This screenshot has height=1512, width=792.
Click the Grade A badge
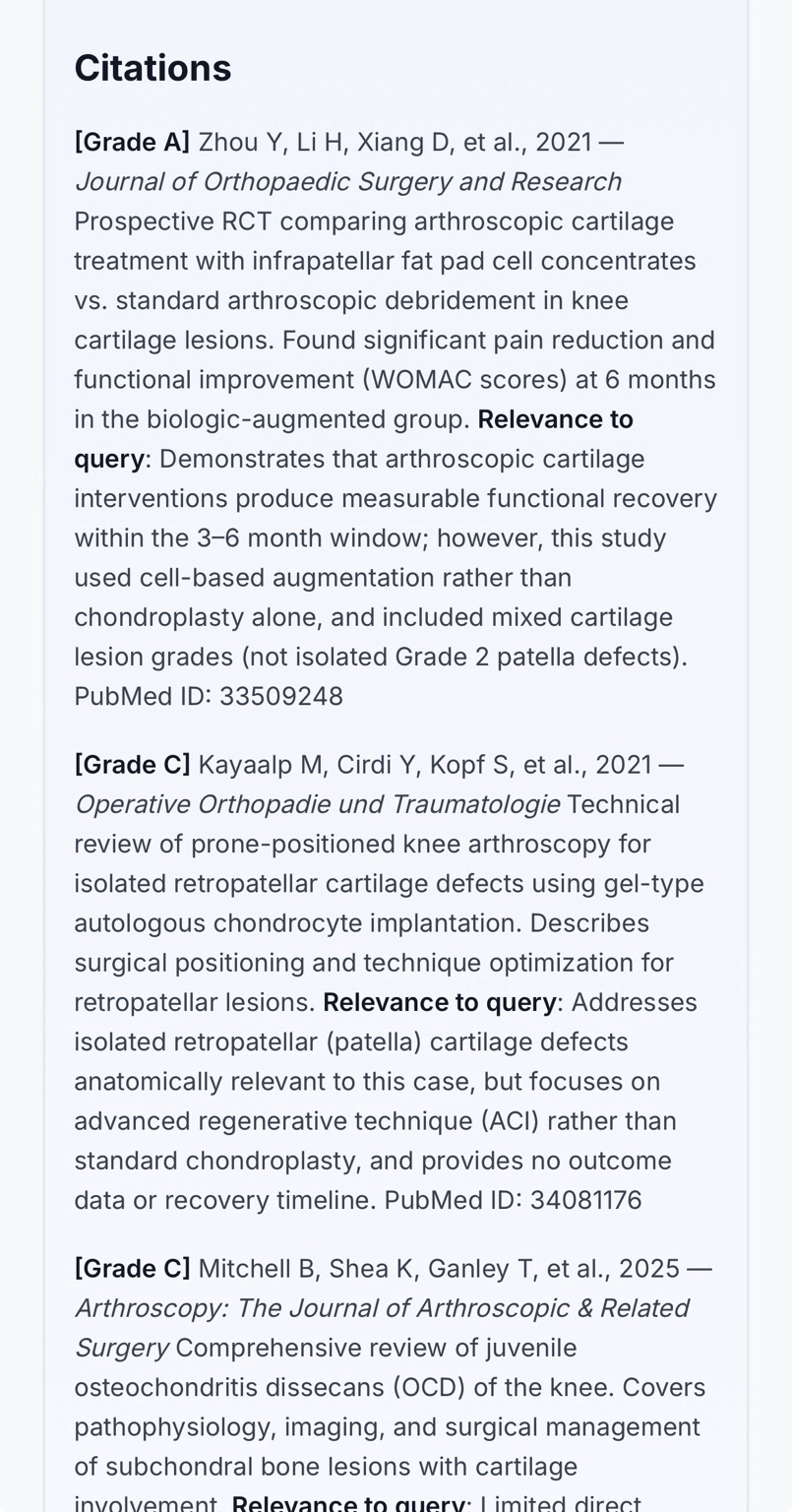(132, 142)
